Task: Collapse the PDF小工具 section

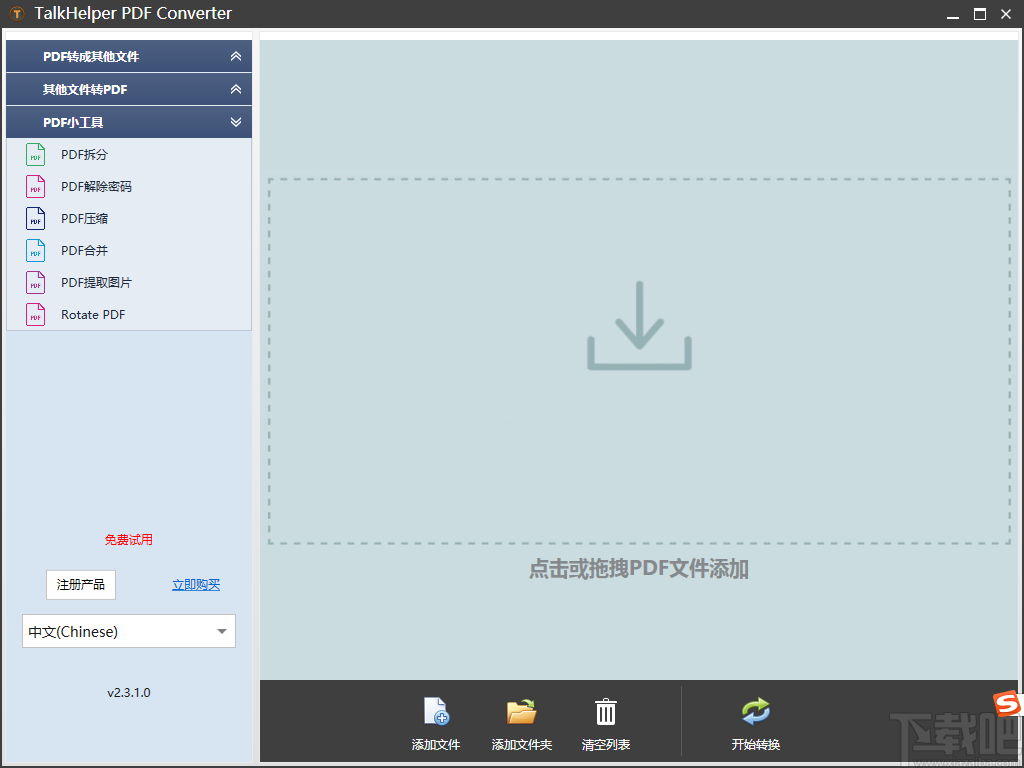Action: coord(236,122)
